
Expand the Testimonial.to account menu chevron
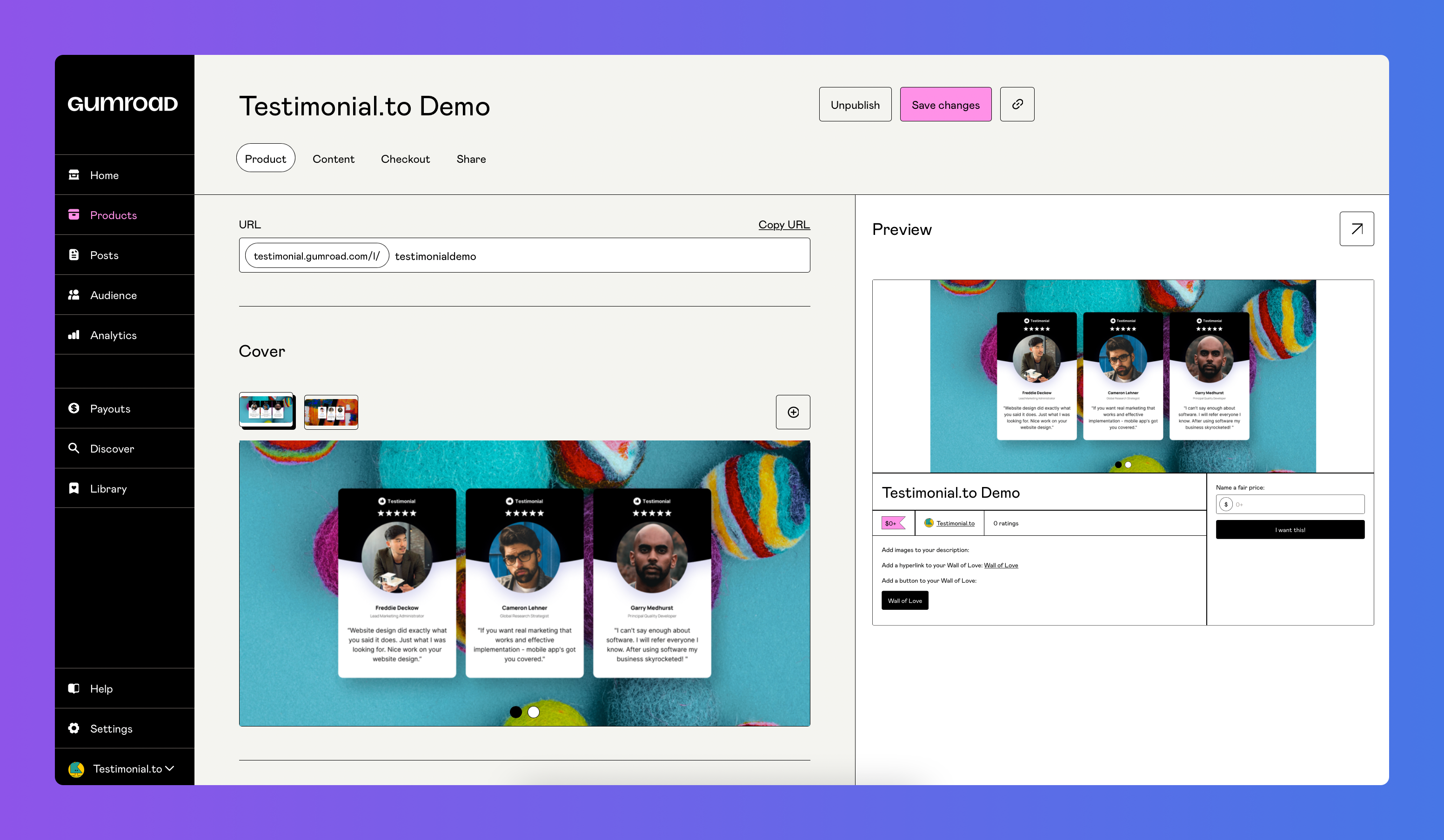pyautogui.click(x=170, y=768)
